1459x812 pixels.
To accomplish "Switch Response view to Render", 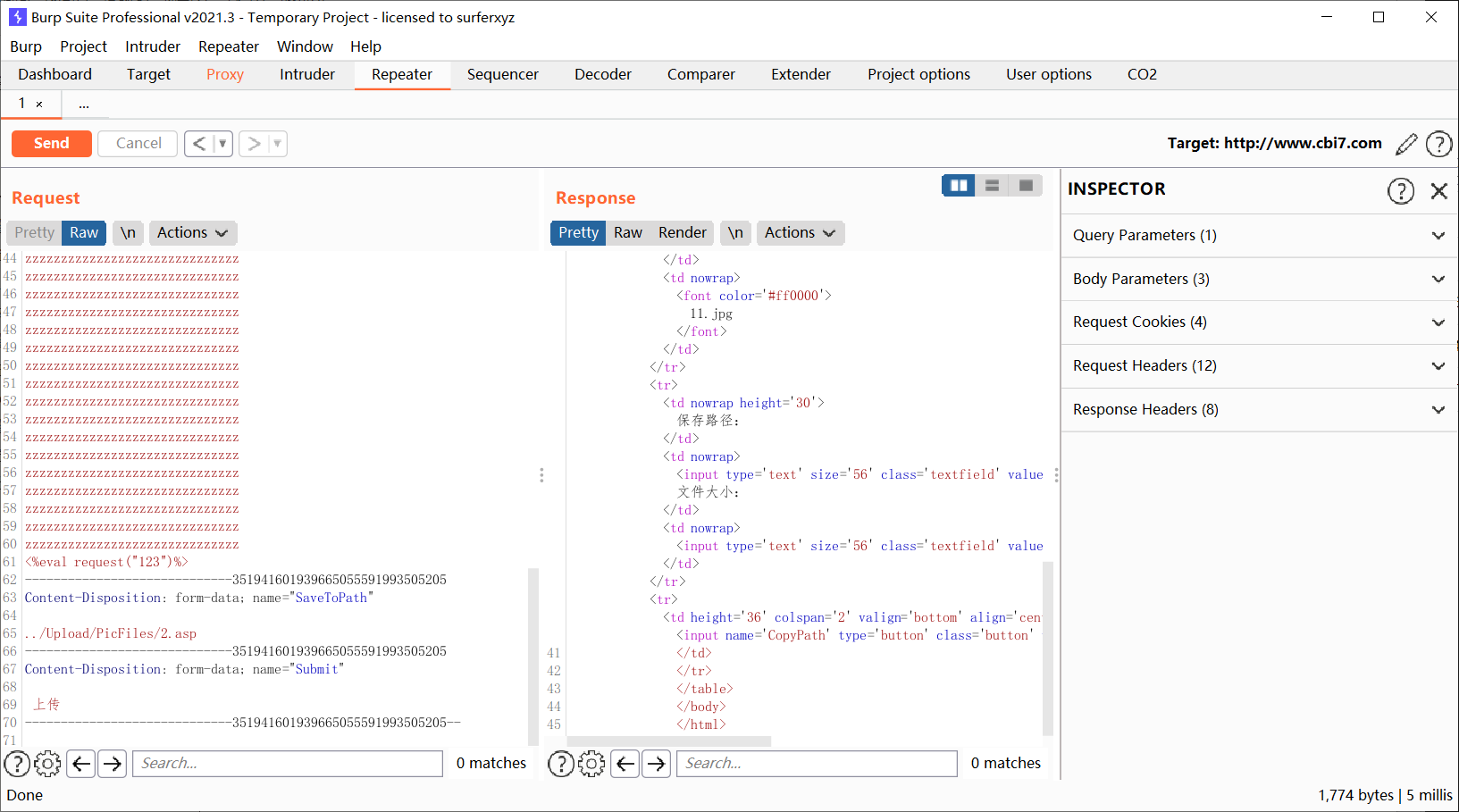I will click(683, 233).
